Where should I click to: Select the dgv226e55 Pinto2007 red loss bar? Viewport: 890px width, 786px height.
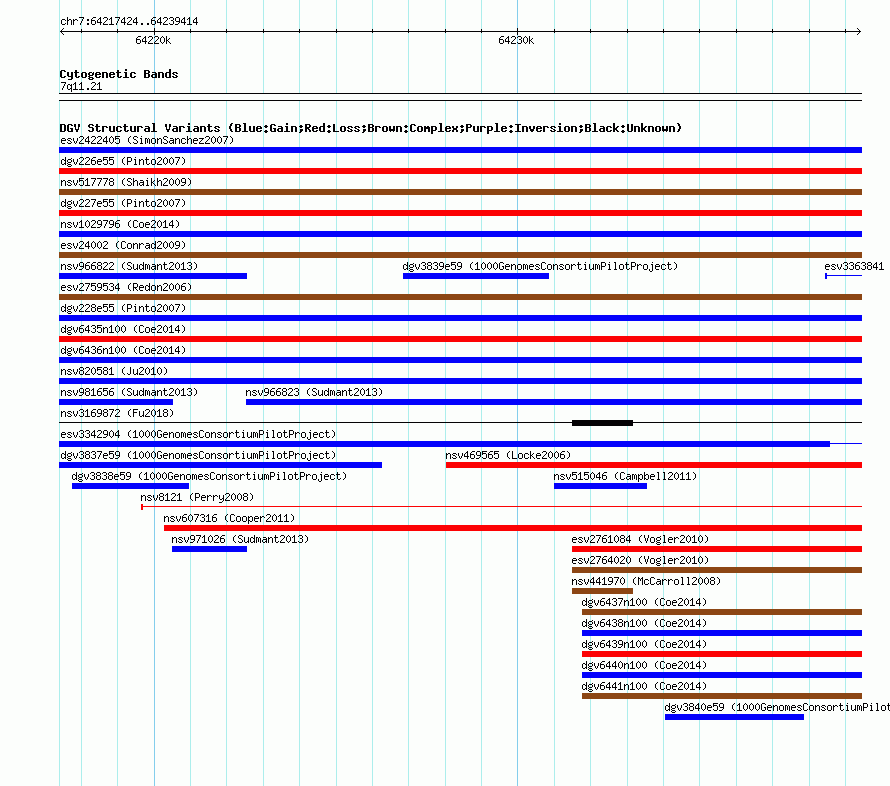pyautogui.click(x=460, y=171)
